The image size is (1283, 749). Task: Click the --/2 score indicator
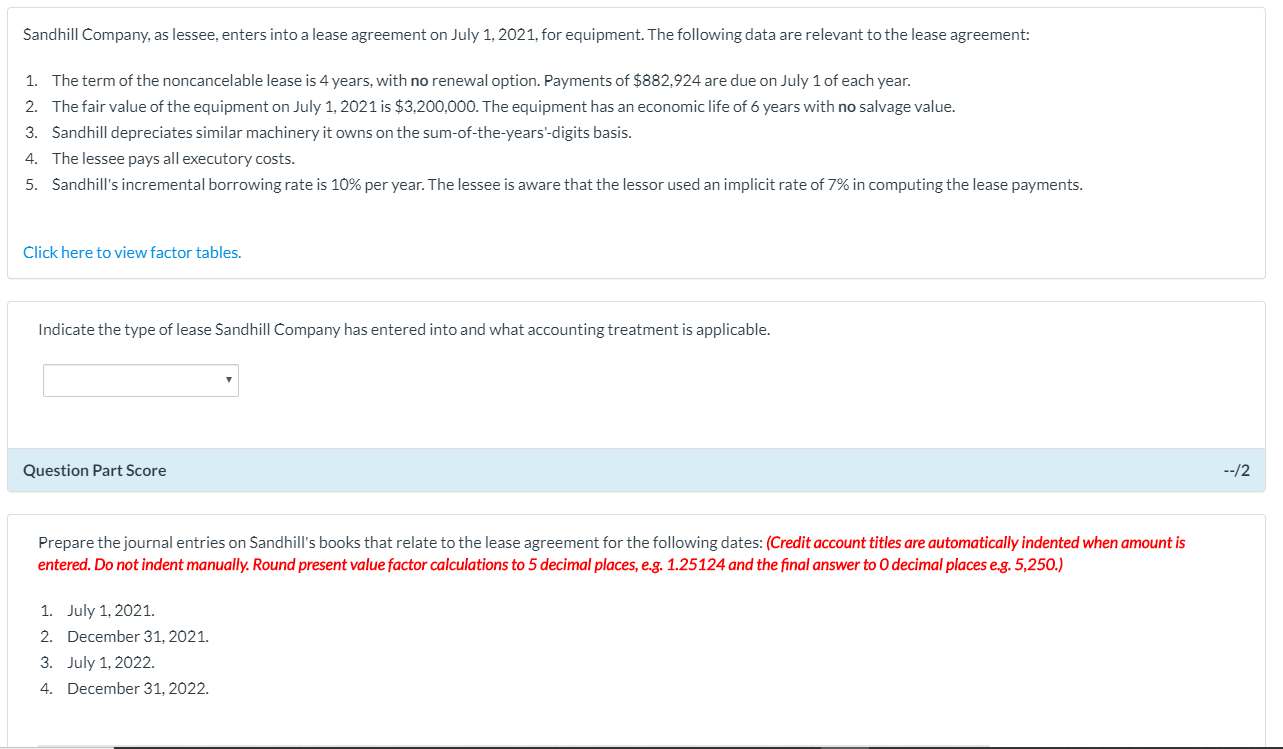click(x=1236, y=470)
